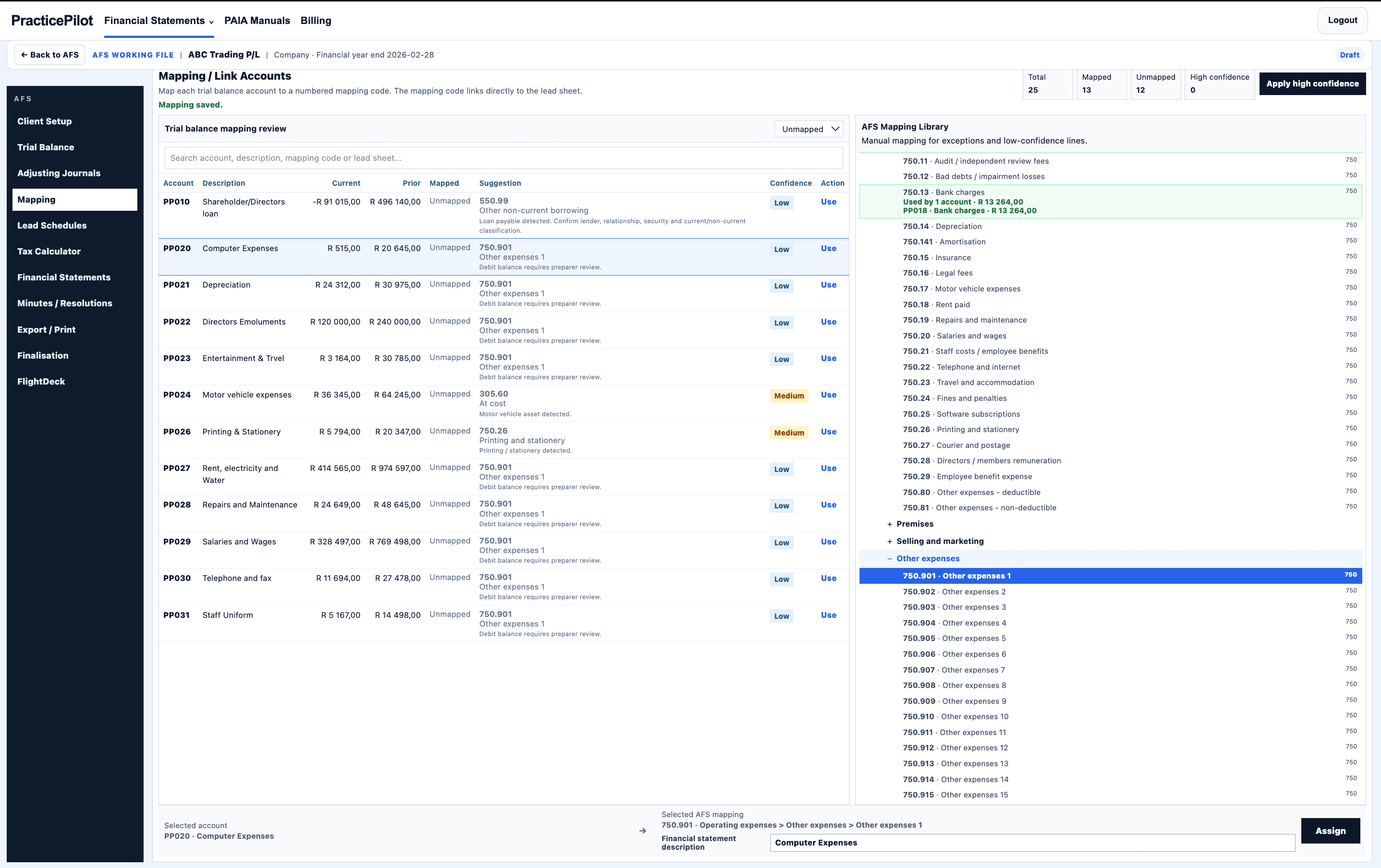Image resolution: width=1381 pixels, height=868 pixels.
Task: Focus the account search field
Action: pyautogui.click(x=504, y=157)
